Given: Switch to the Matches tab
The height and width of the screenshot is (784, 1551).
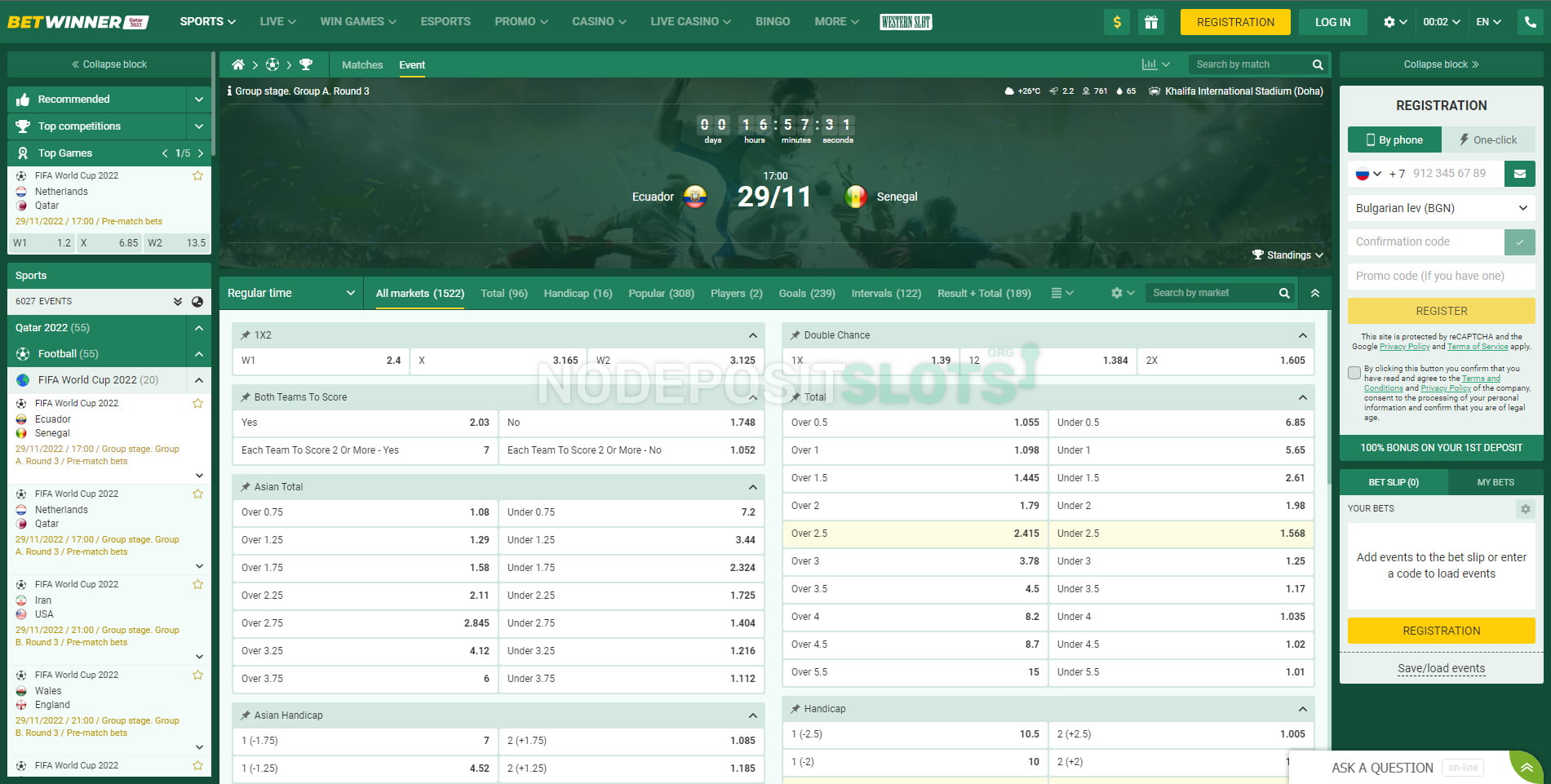Looking at the screenshot, I should pos(362,64).
